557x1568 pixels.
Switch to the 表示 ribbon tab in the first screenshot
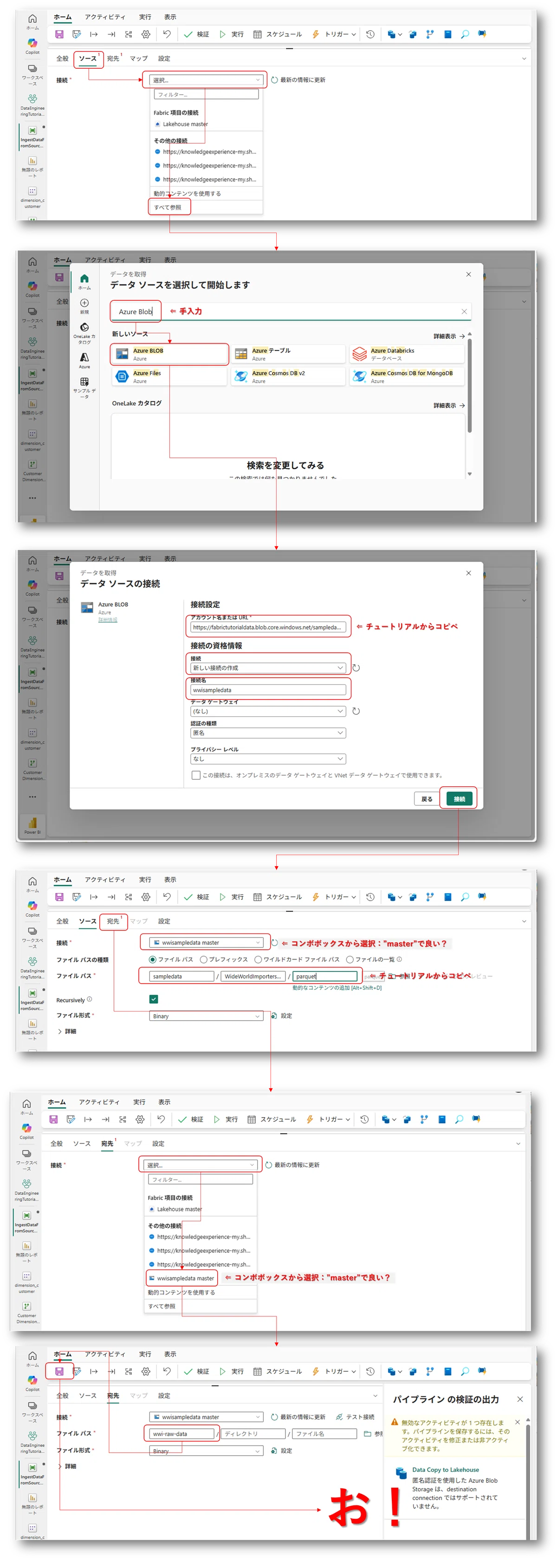point(170,17)
